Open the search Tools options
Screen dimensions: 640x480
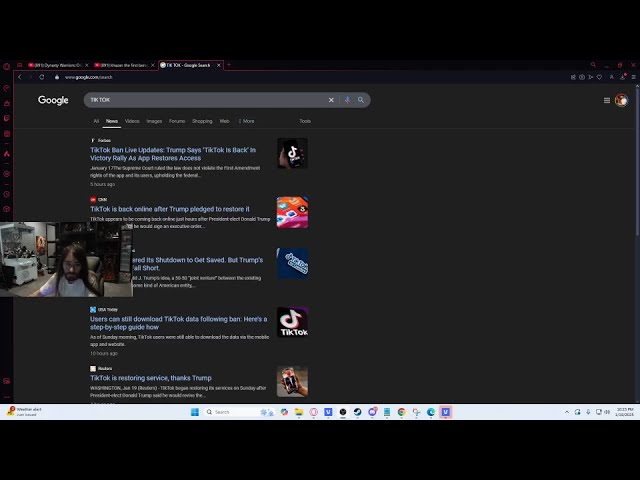(305, 121)
